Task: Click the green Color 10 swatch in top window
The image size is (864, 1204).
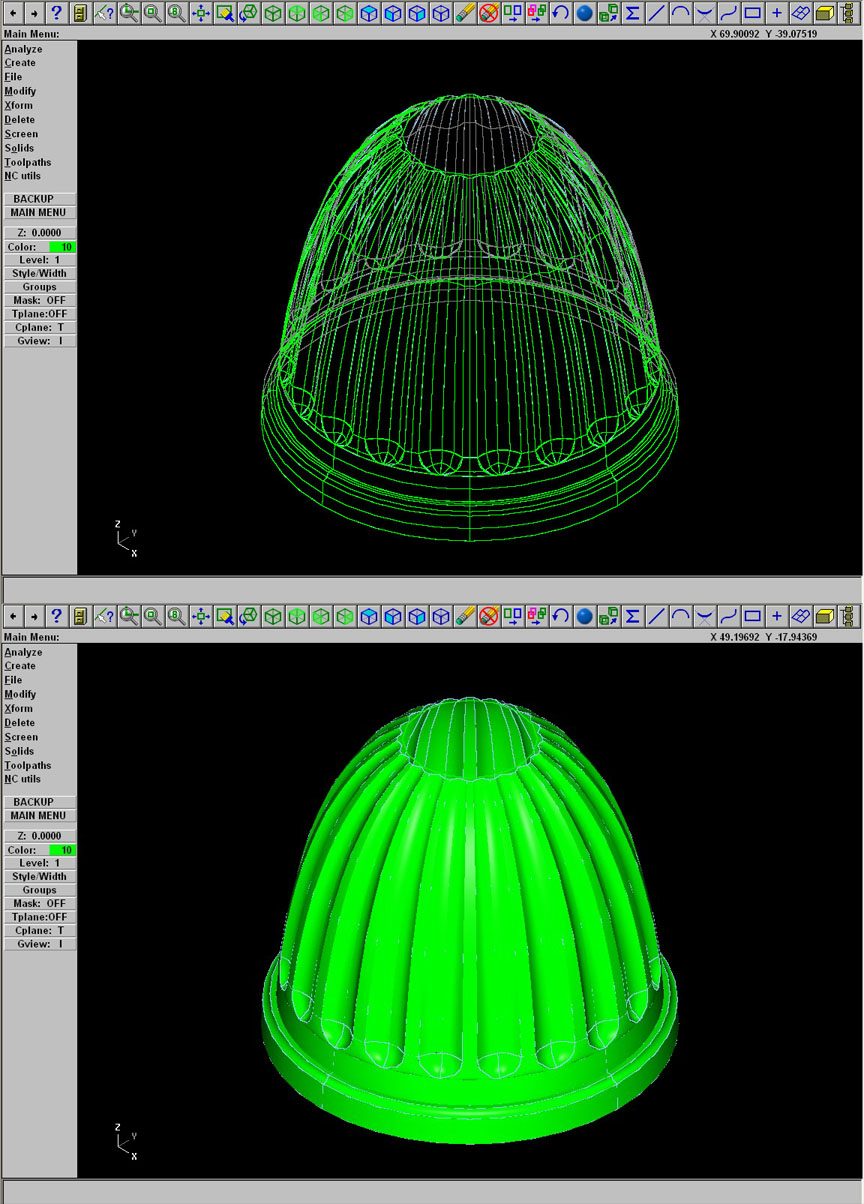Action: click(62, 246)
